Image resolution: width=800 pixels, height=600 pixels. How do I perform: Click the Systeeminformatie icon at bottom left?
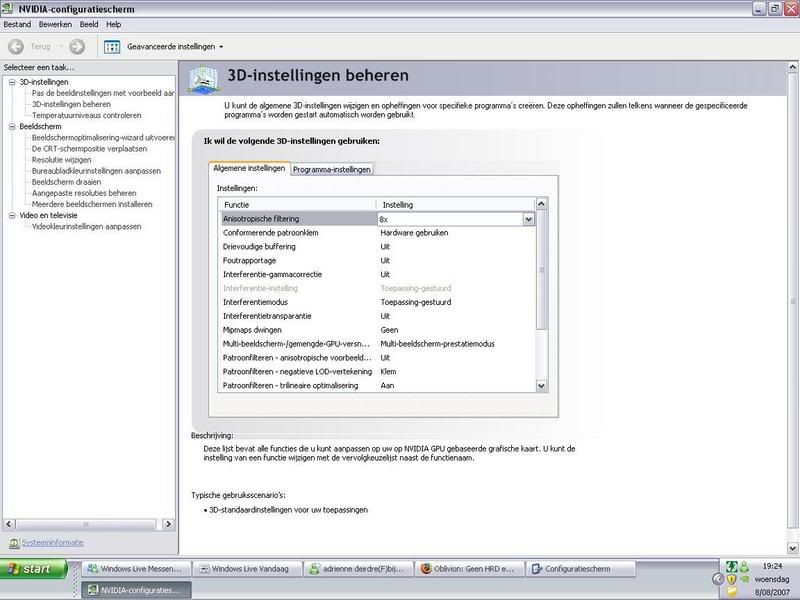click(x=13, y=543)
